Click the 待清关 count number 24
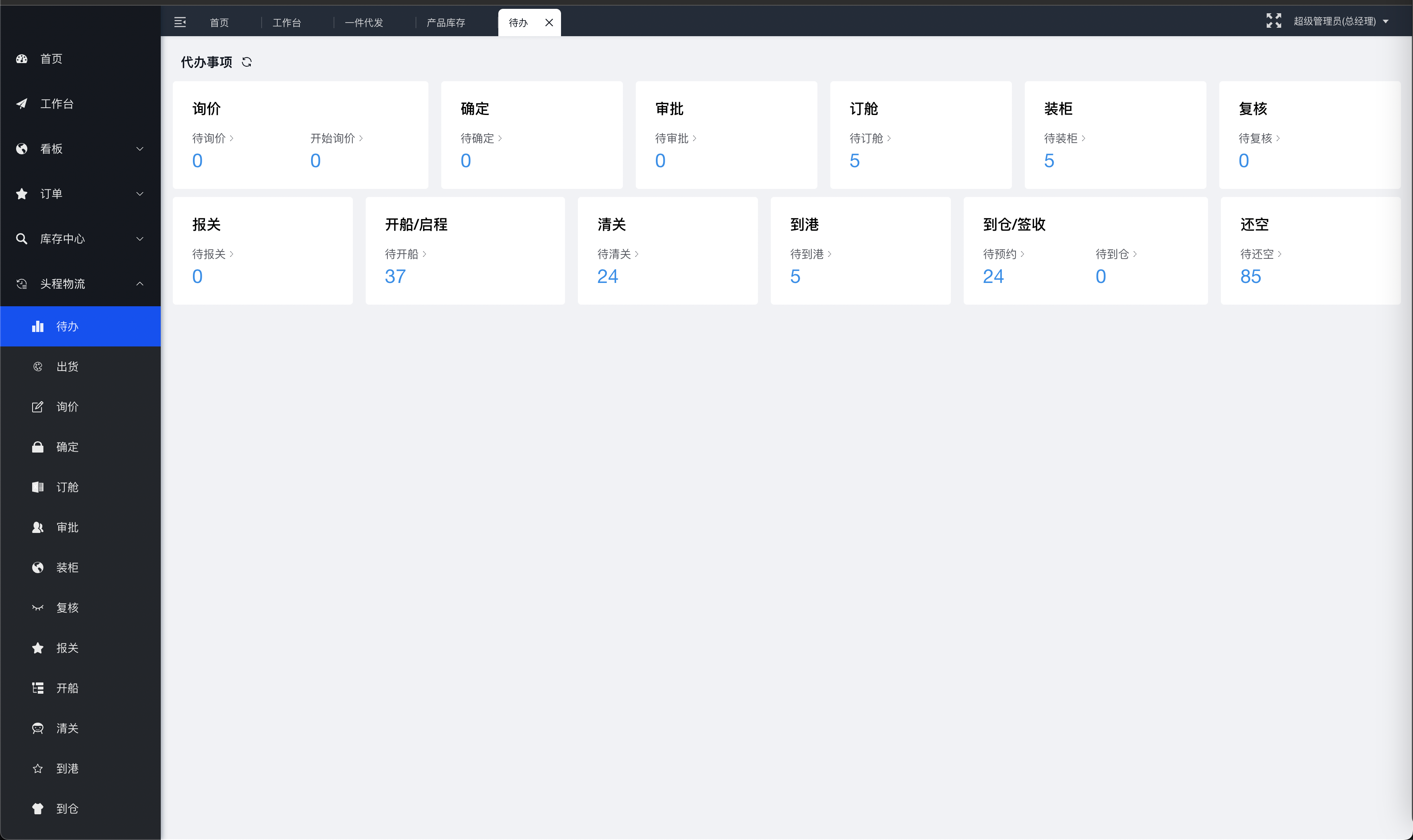The width and height of the screenshot is (1413, 840). point(607,276)
